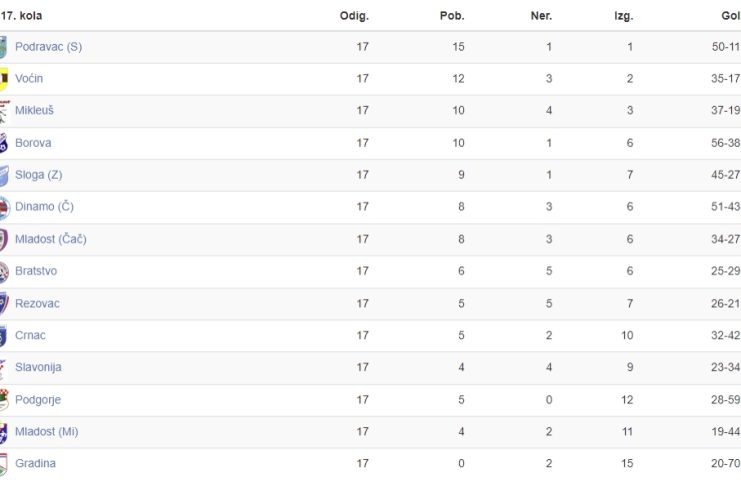Click the Voćin yellow club crest

click(x=4, y=79)
